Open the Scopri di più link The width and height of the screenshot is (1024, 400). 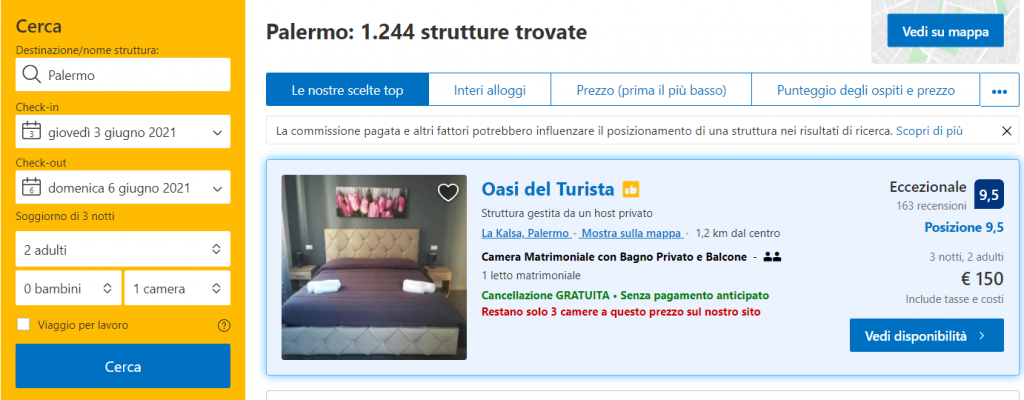pyautogui.click(x=929, y=131)
